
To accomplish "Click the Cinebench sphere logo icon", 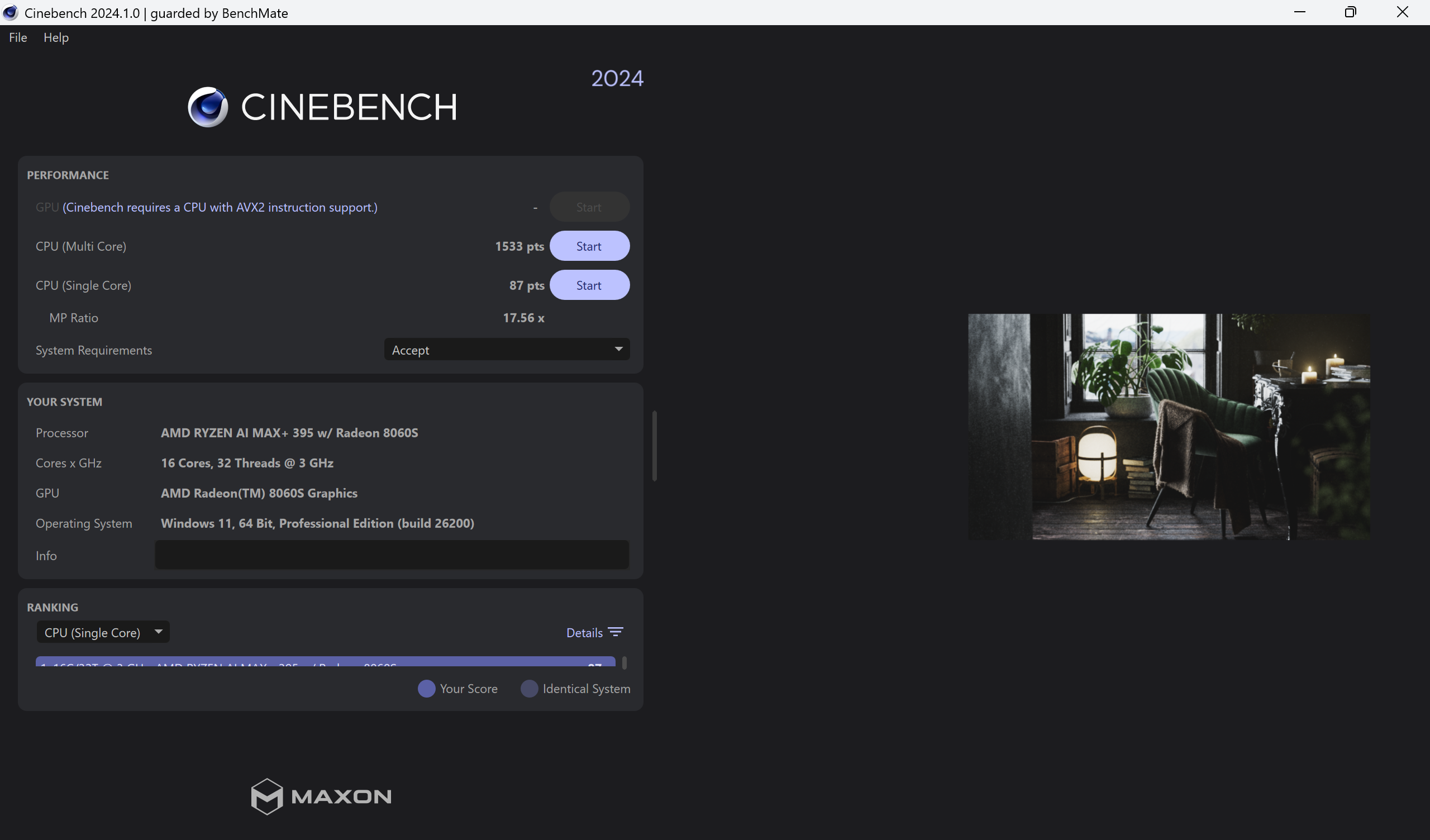I will (x=208, y=107).
